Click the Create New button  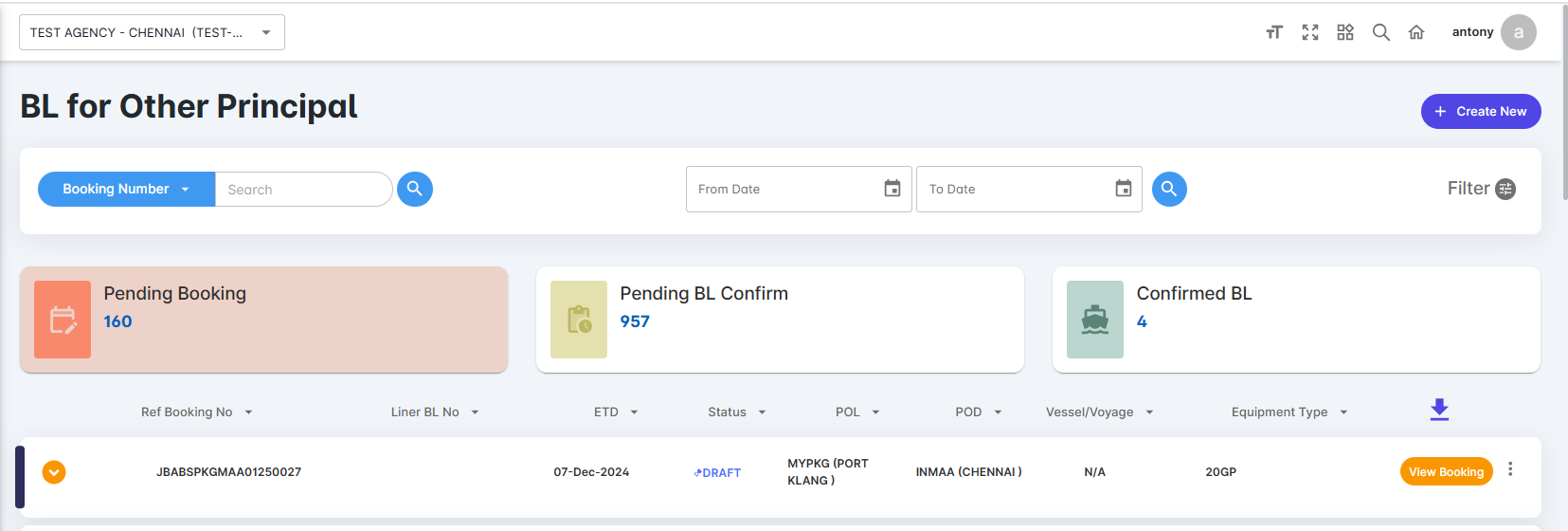click(1481, 111)
